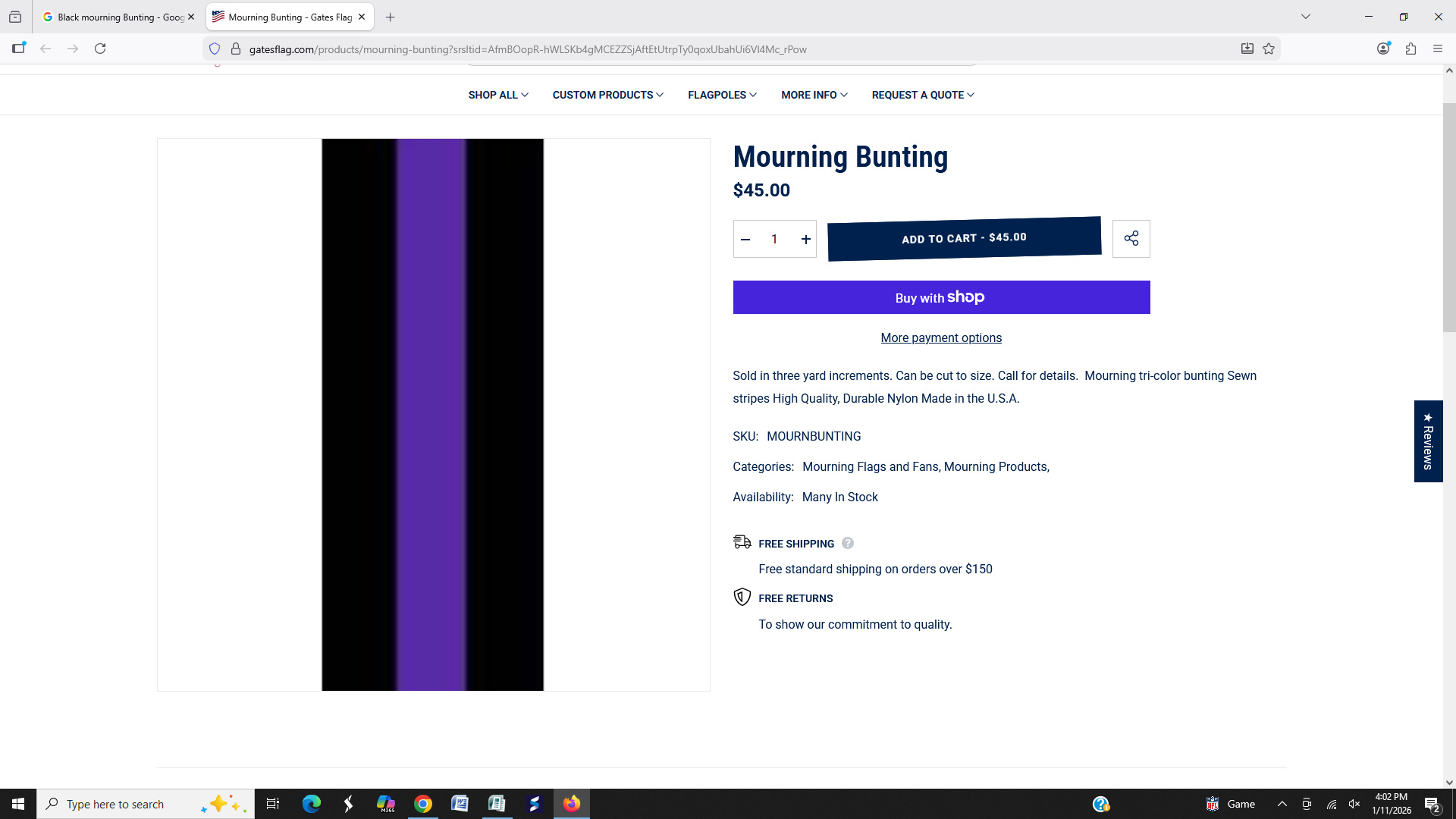
Task: Click Add to Cart - $45.00 button
Action: click(963, 239)
